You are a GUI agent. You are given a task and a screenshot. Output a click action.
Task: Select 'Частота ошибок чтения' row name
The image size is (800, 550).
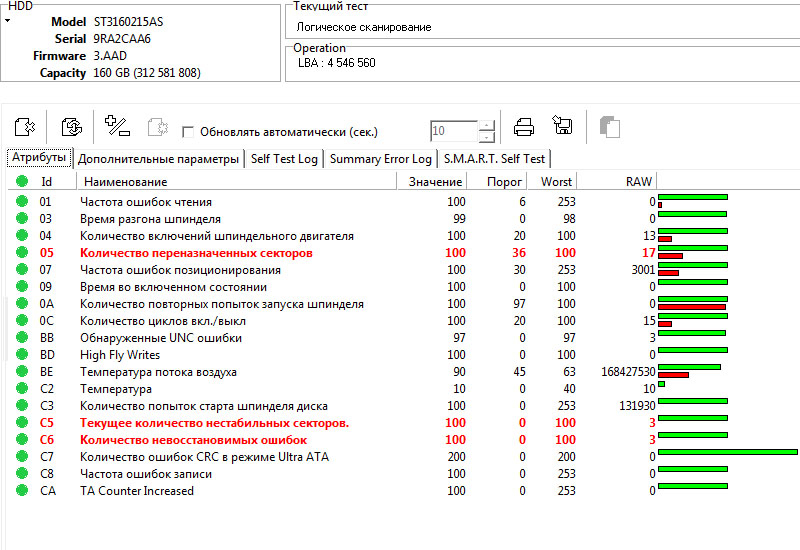pyautogui.click(x=146, y=202)
